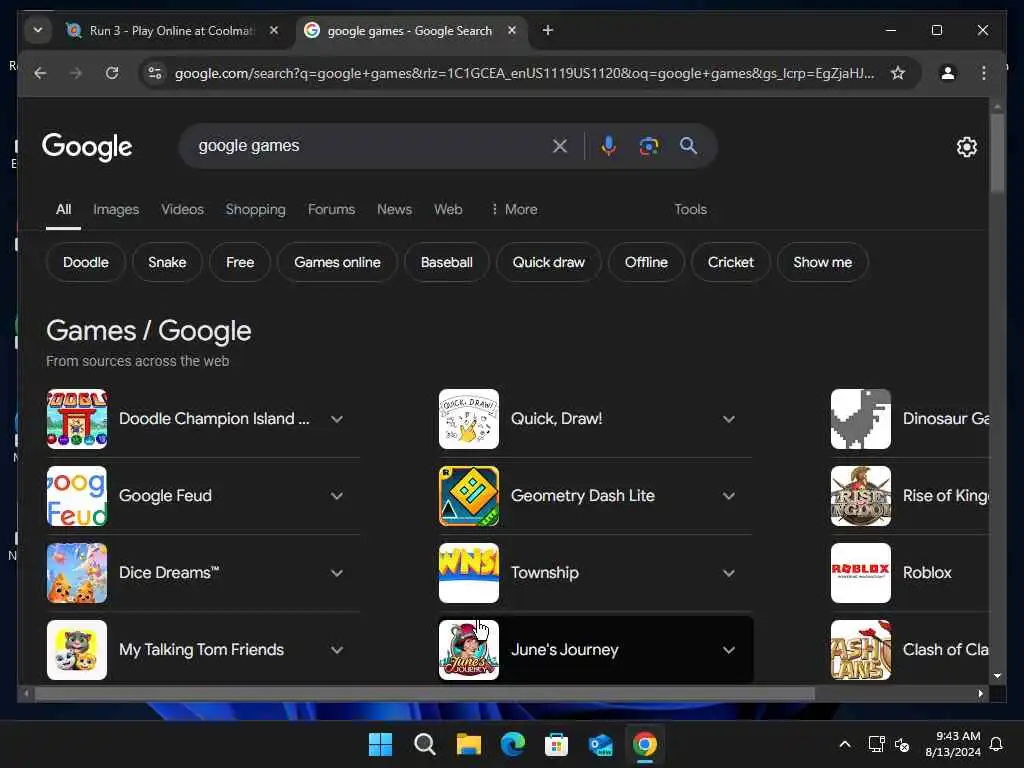This screenshot has width=1024, height=768.
Task: Expand the Google Feud entry chevron
Action: coord(337,496)
